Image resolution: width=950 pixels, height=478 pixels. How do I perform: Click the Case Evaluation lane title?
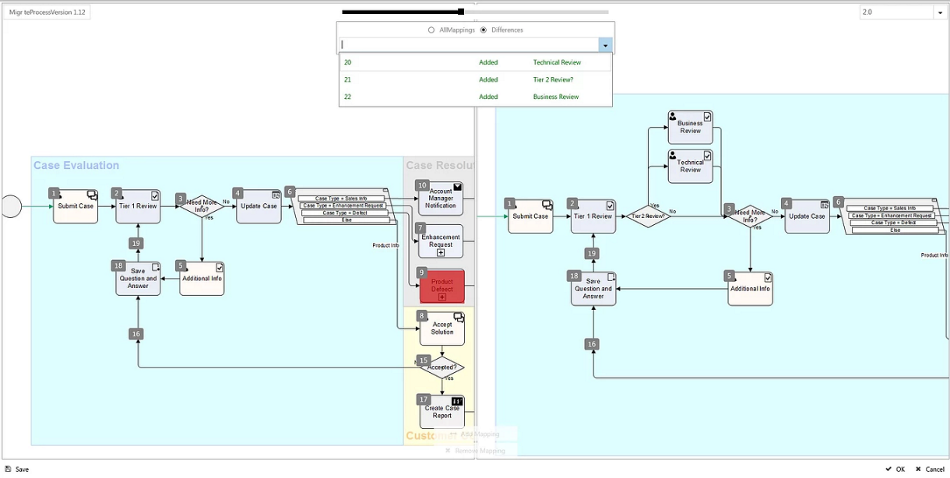point(76,165)
